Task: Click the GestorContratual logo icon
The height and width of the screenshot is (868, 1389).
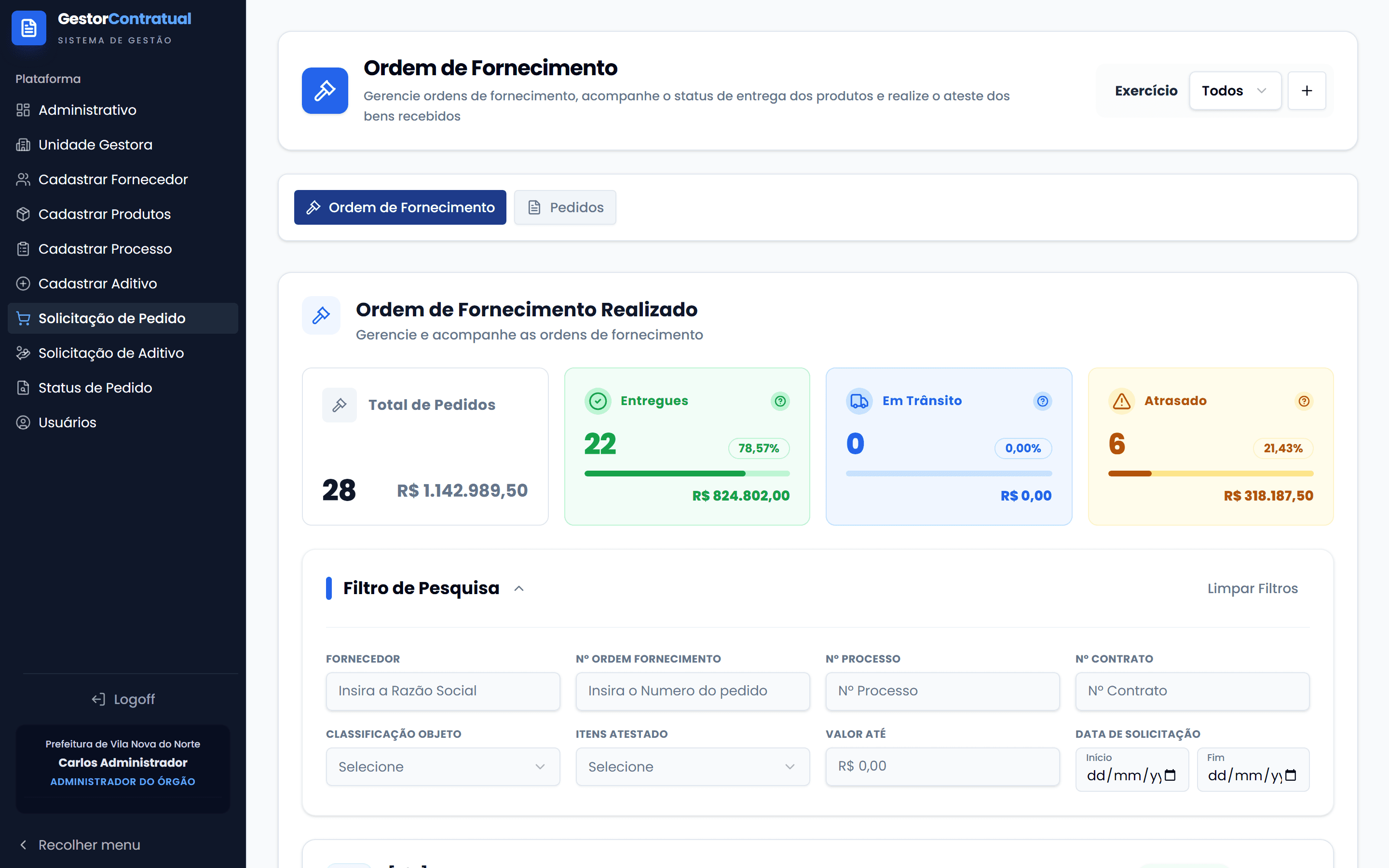Action: [x=29, y=28]
